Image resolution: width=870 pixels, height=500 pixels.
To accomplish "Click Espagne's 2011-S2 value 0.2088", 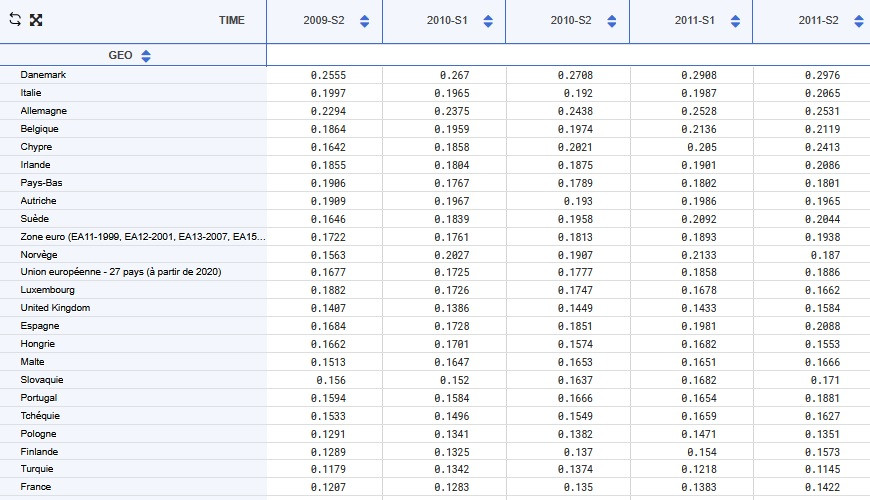I will point(822,326).
